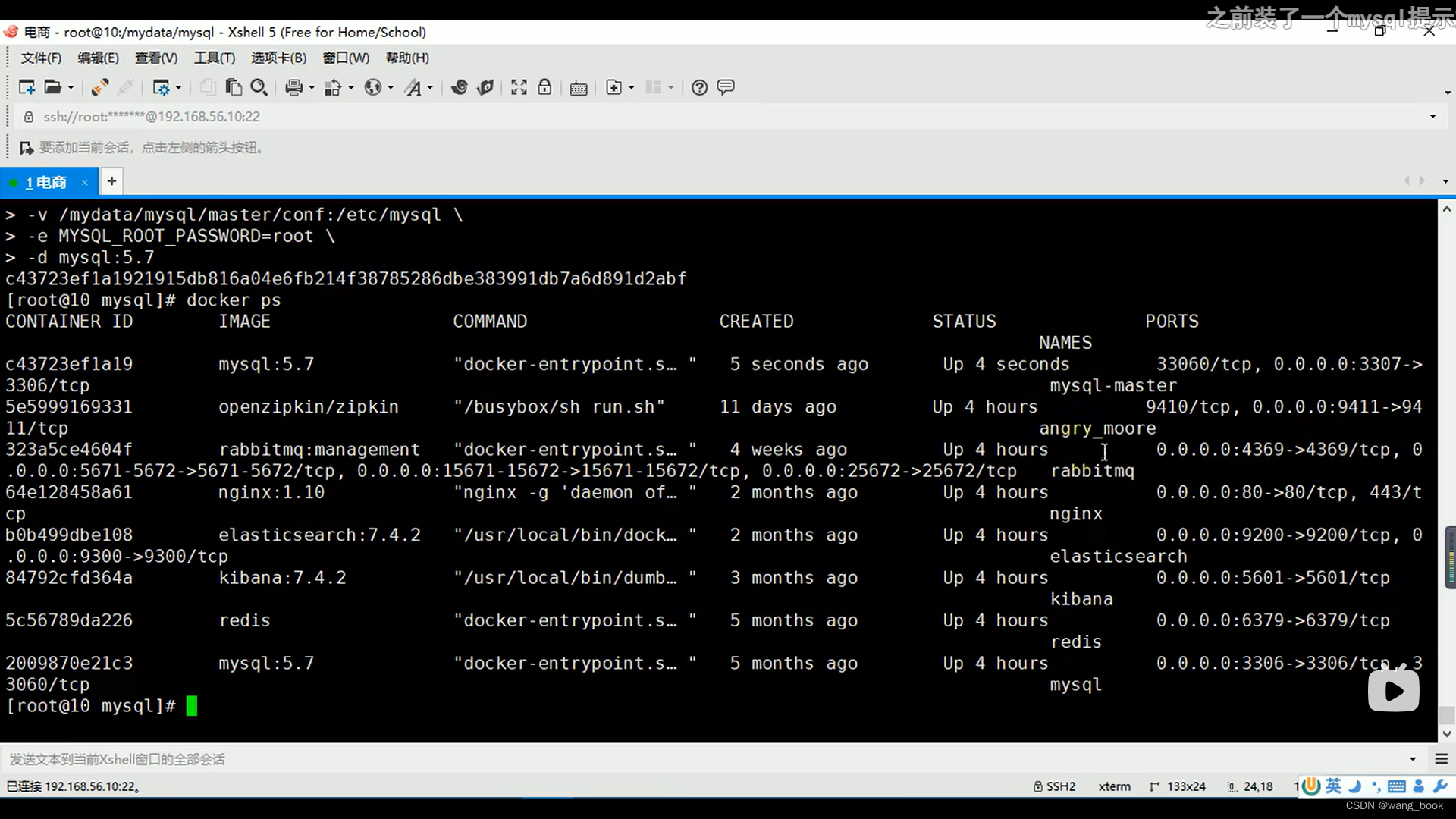Open the 工具(T) menu
Image resolution: width=1456 pixels, height=819 pixels.
(x=215, y=58)
